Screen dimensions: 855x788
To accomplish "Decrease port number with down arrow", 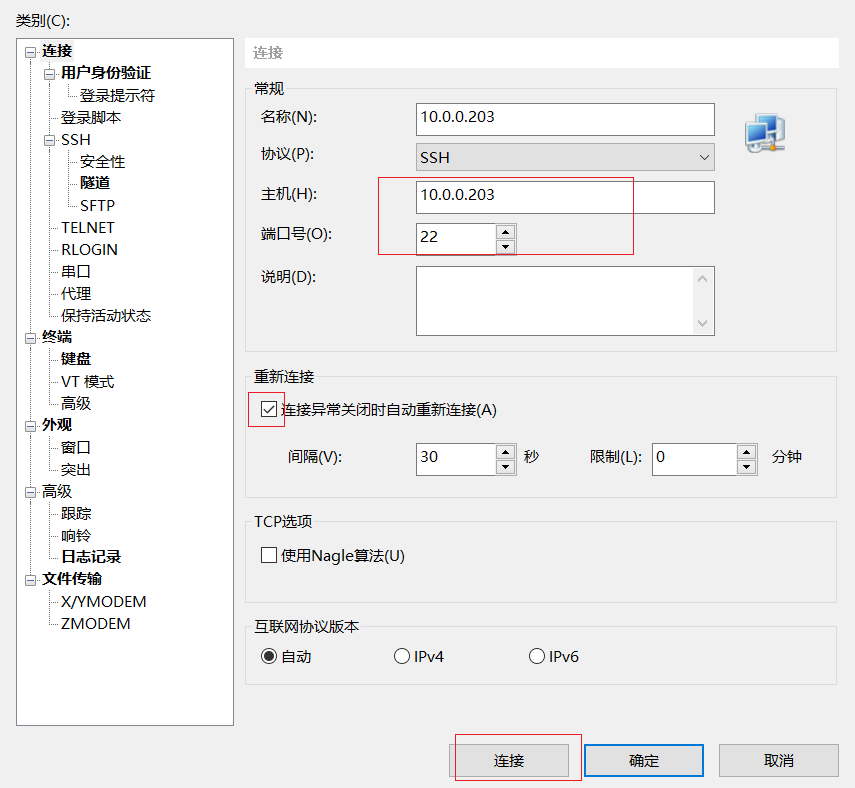I will click(506, 246).
